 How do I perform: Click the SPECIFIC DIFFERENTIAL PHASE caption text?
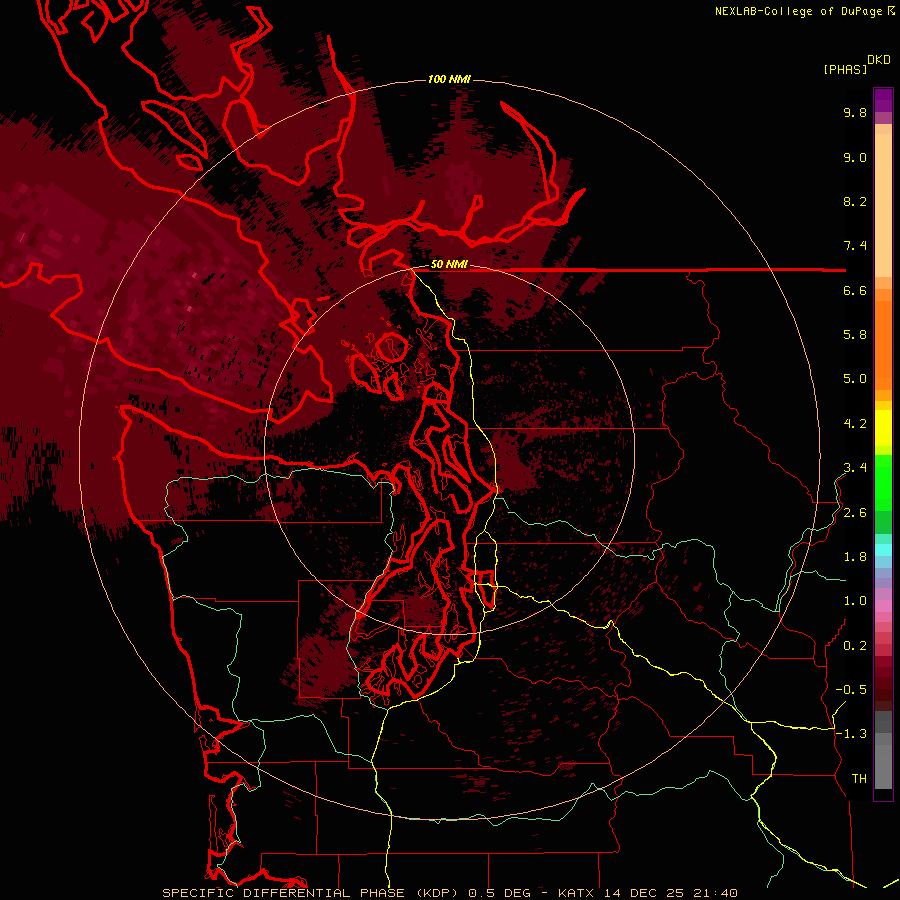tap(283, 893)
